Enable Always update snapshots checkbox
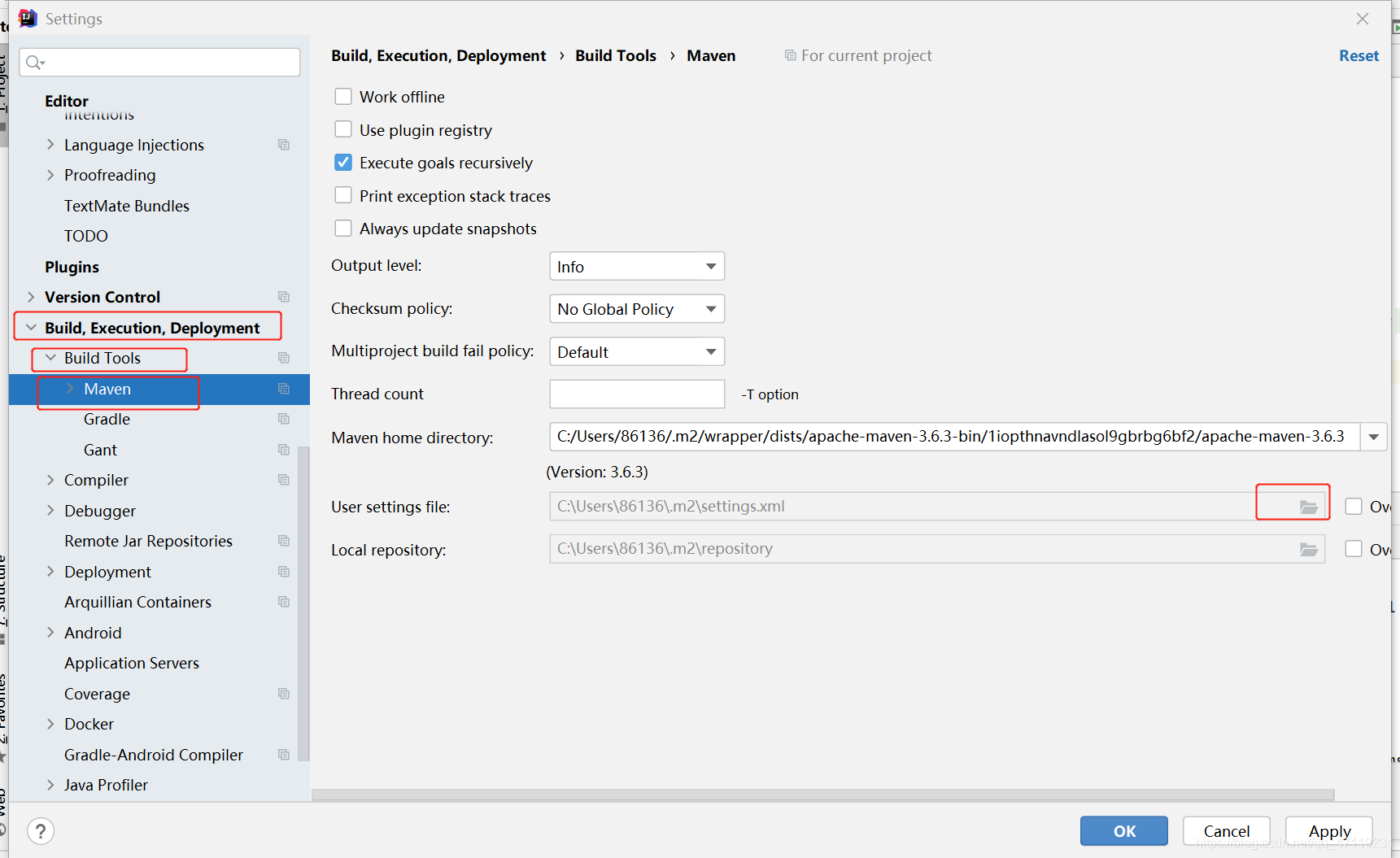The width and height of the screenshot is (1400, 858). pos(343,229)
